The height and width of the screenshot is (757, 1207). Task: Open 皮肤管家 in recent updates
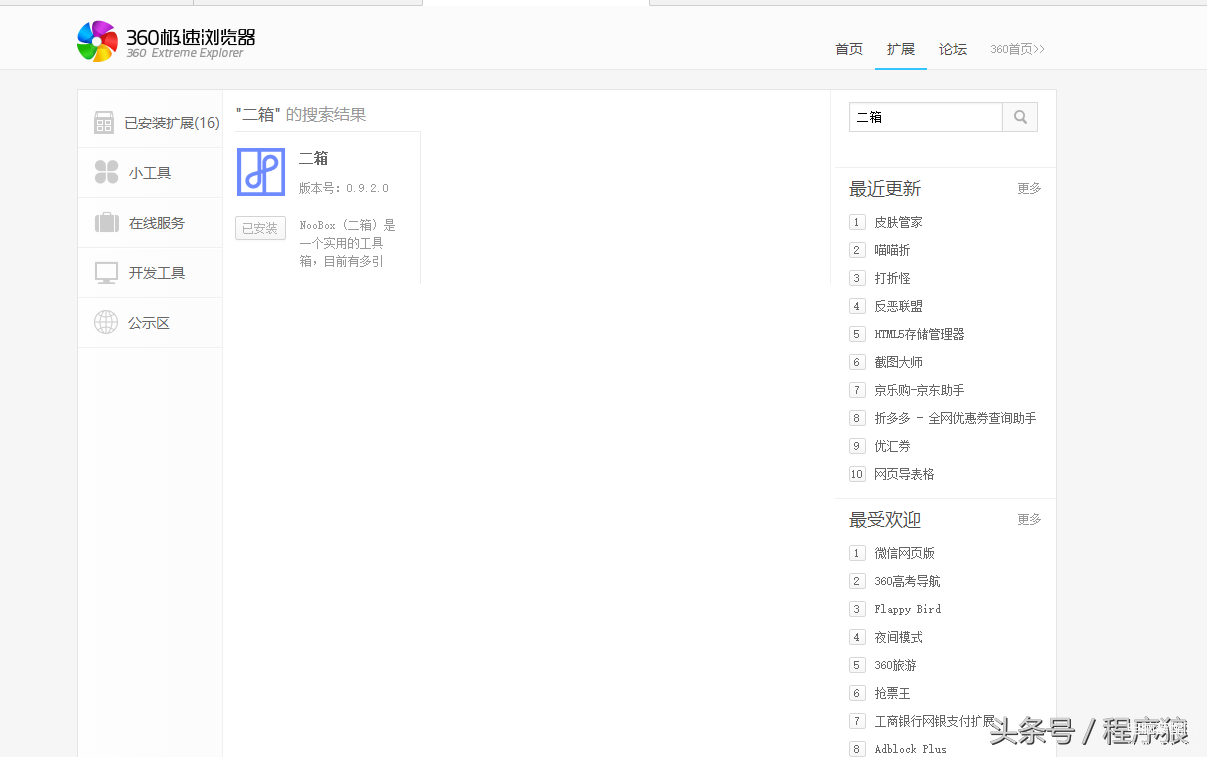(898, 222)
